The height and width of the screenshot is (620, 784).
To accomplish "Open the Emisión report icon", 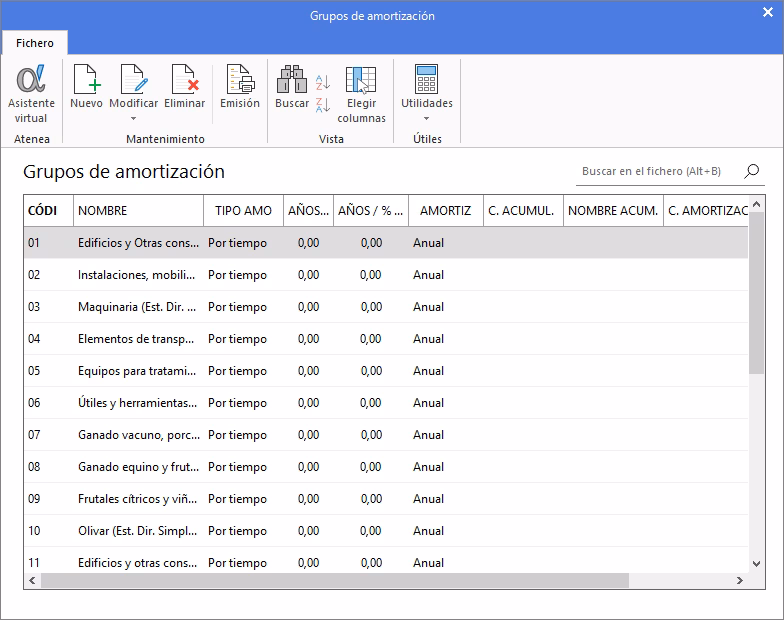I will (239, 80).
